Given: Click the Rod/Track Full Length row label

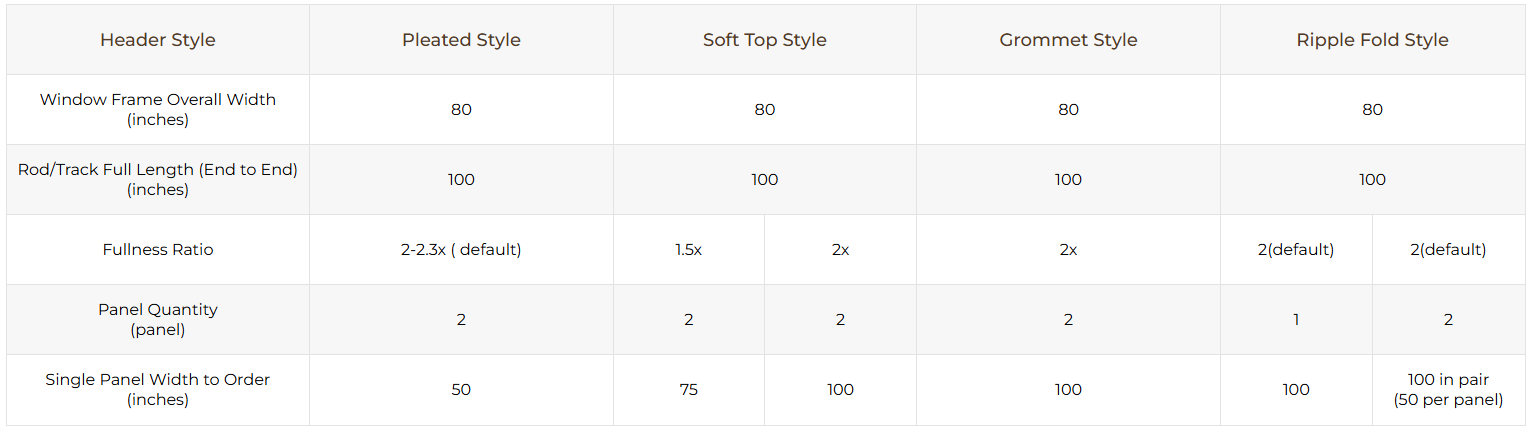Looking at the screenshot, I should (158, 180).
